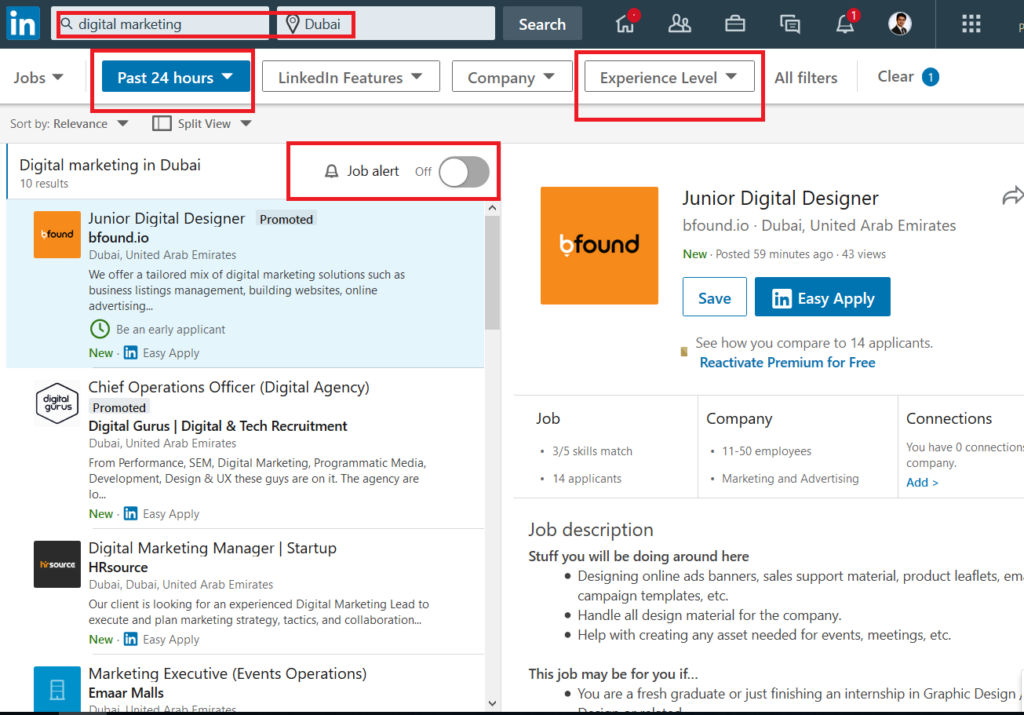The width and height of the screenshot is (1024, 715).
Task: Click the results scrollbar down arrow
Action: click(492, 703)
